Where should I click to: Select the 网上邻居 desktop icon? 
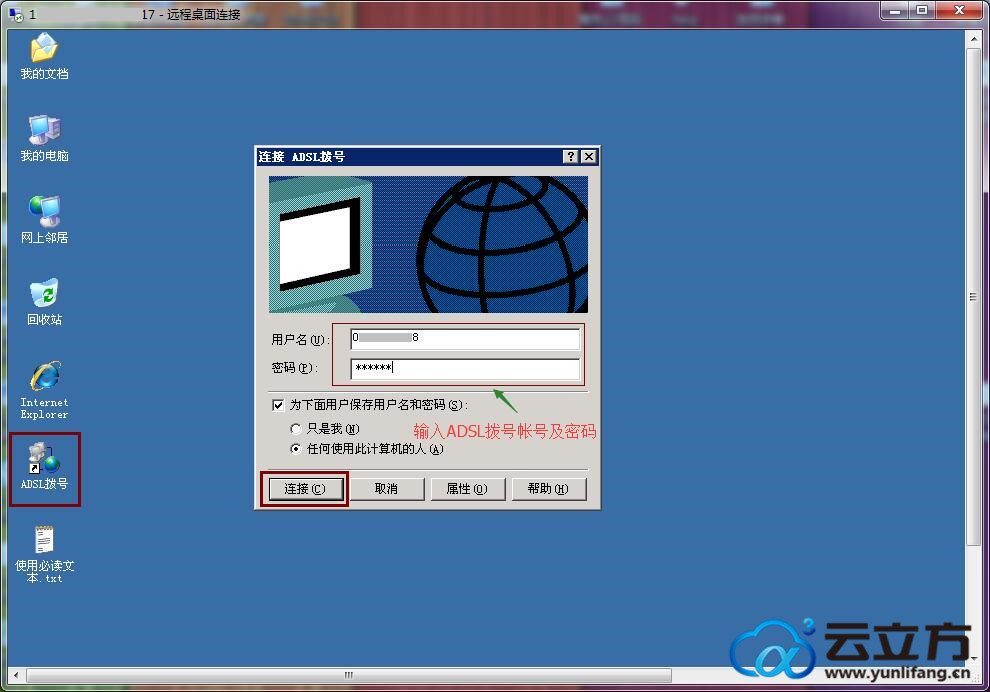pos(44,220)
